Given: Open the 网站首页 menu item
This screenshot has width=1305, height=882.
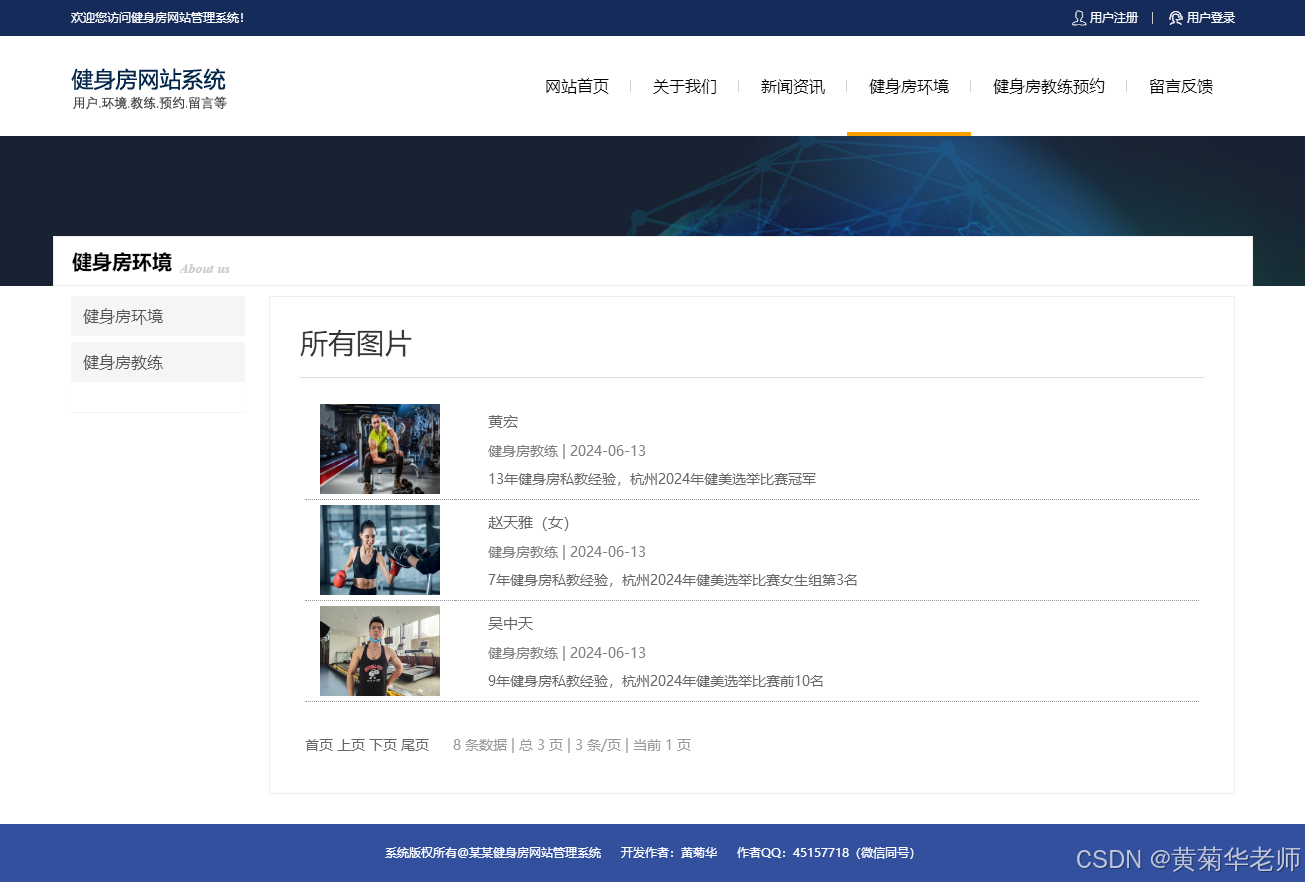Looking at the screenshot, I should (577, 86).
